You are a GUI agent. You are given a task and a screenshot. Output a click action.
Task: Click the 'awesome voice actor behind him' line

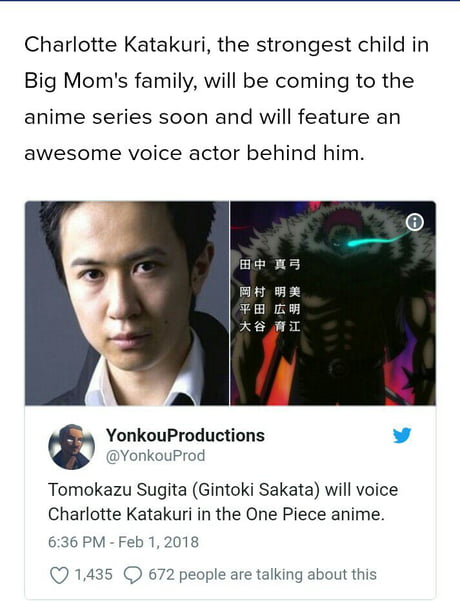pyautogui.click(x=194, y=153)
